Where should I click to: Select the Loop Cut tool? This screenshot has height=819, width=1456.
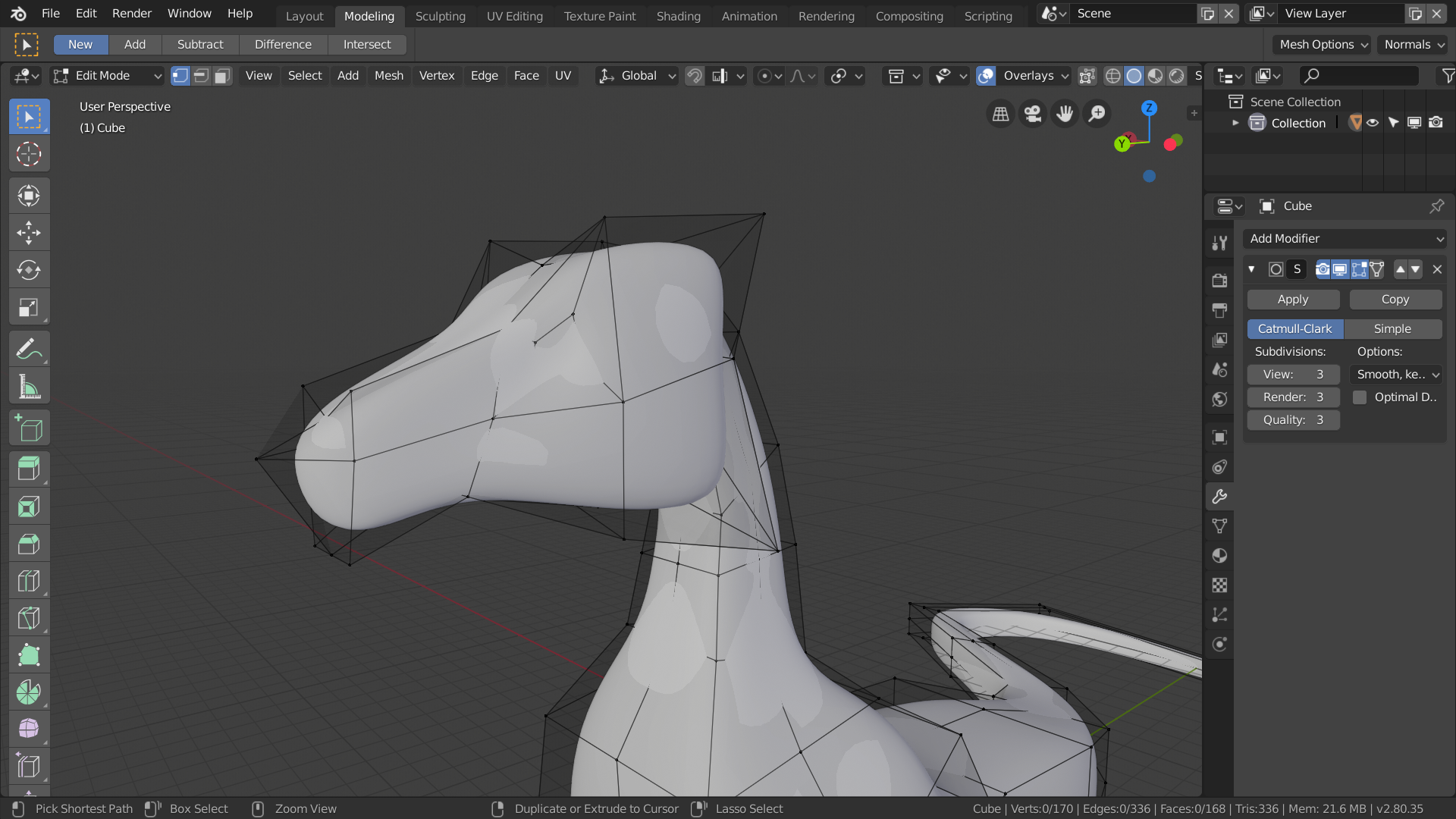click(x=29, y=581)
